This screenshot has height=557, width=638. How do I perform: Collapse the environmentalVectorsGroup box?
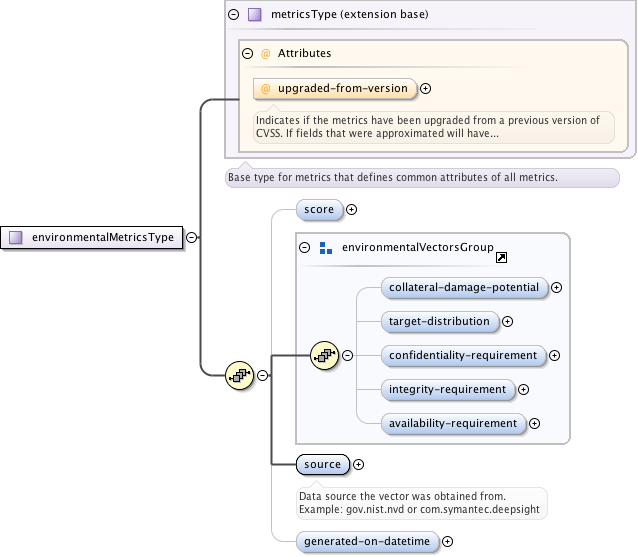(x=306, y=247)
